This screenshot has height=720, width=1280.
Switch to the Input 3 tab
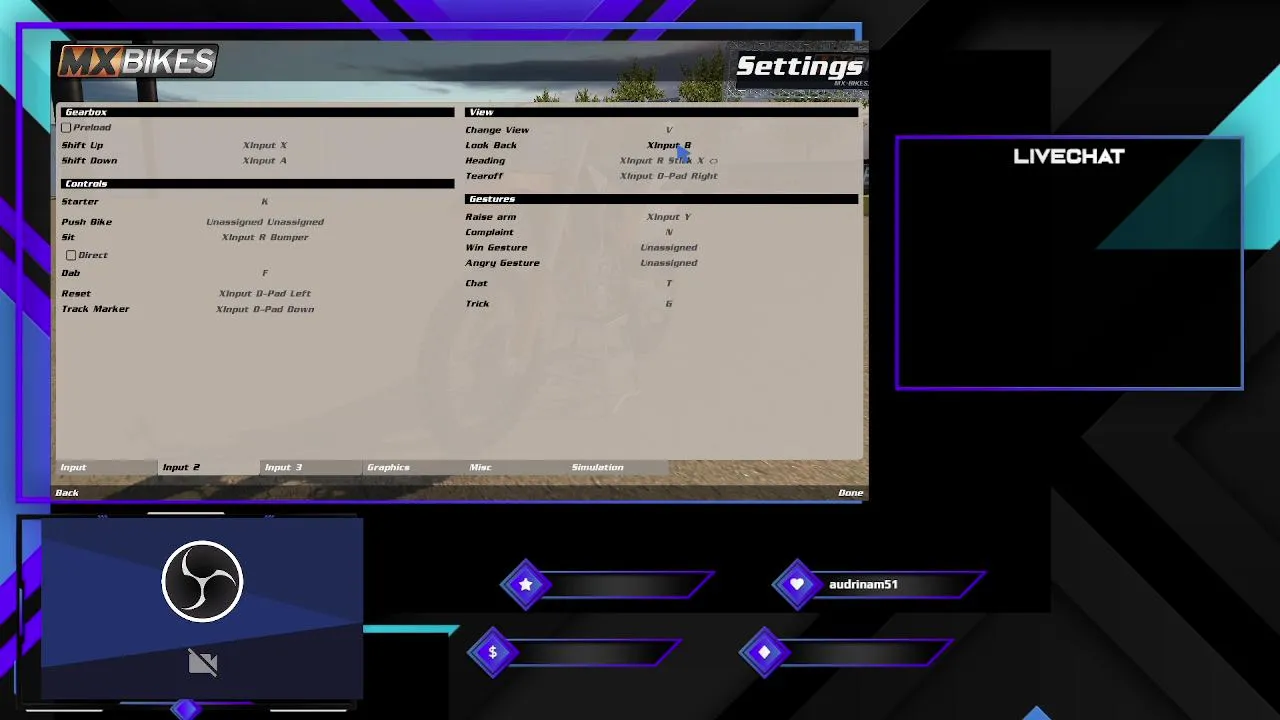(x=312, y=467)
